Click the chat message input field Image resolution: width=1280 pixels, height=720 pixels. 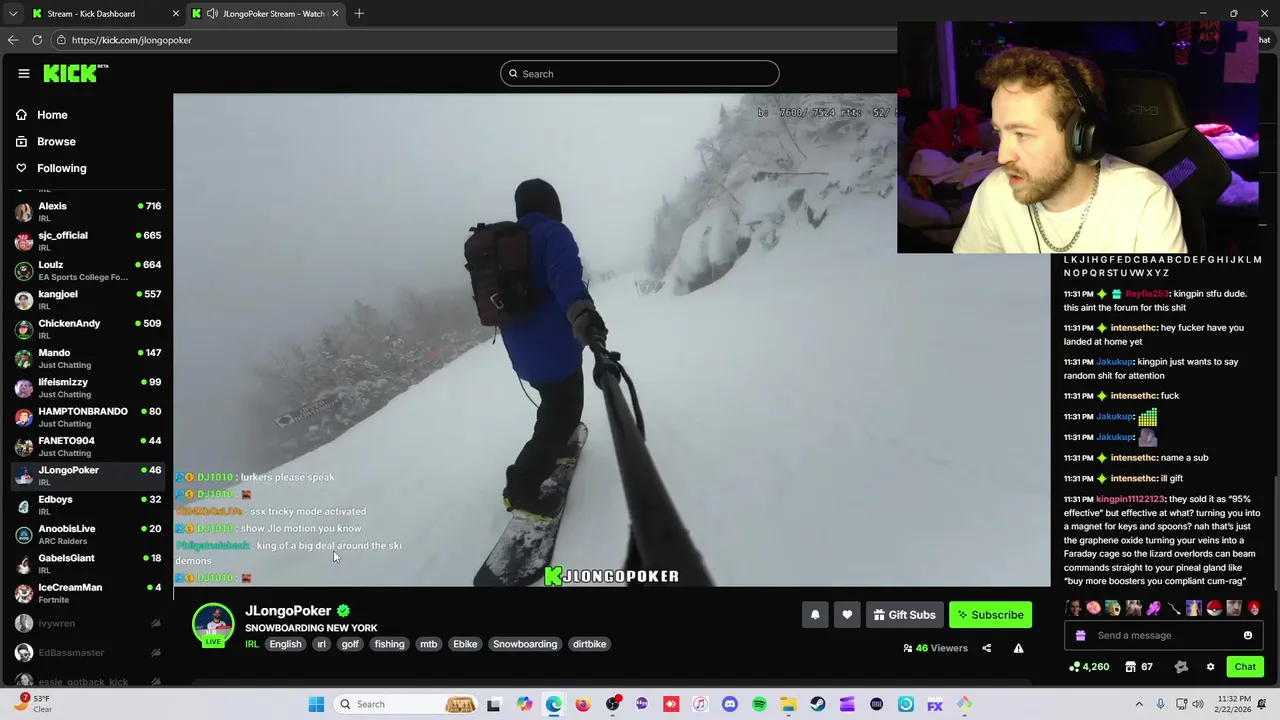[1162, 635]
